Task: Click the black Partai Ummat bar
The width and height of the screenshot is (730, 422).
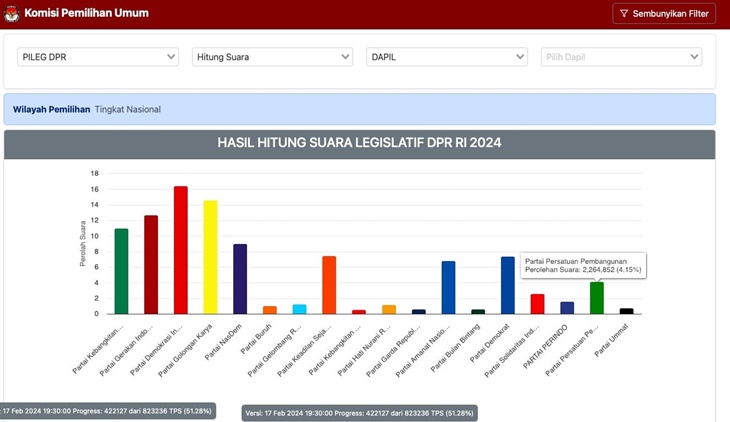Action: (627, 311)
